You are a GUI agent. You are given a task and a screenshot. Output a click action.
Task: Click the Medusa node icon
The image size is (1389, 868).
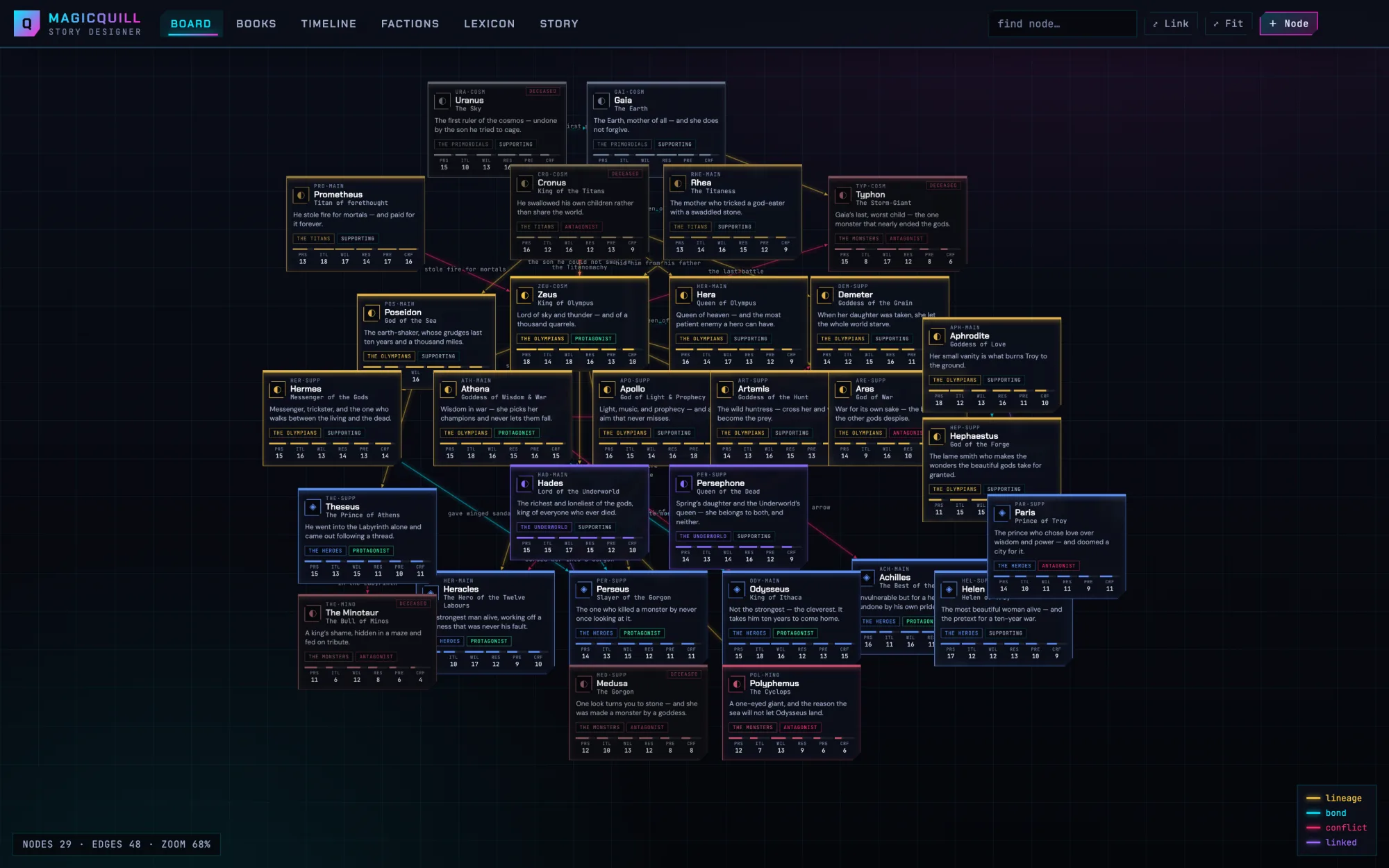pos(583,685)
